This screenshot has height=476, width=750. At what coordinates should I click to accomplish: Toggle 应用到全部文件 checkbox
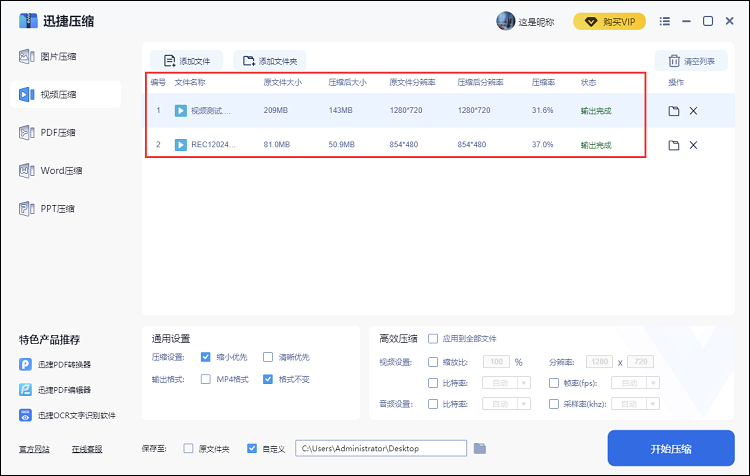tap(433, 339)
